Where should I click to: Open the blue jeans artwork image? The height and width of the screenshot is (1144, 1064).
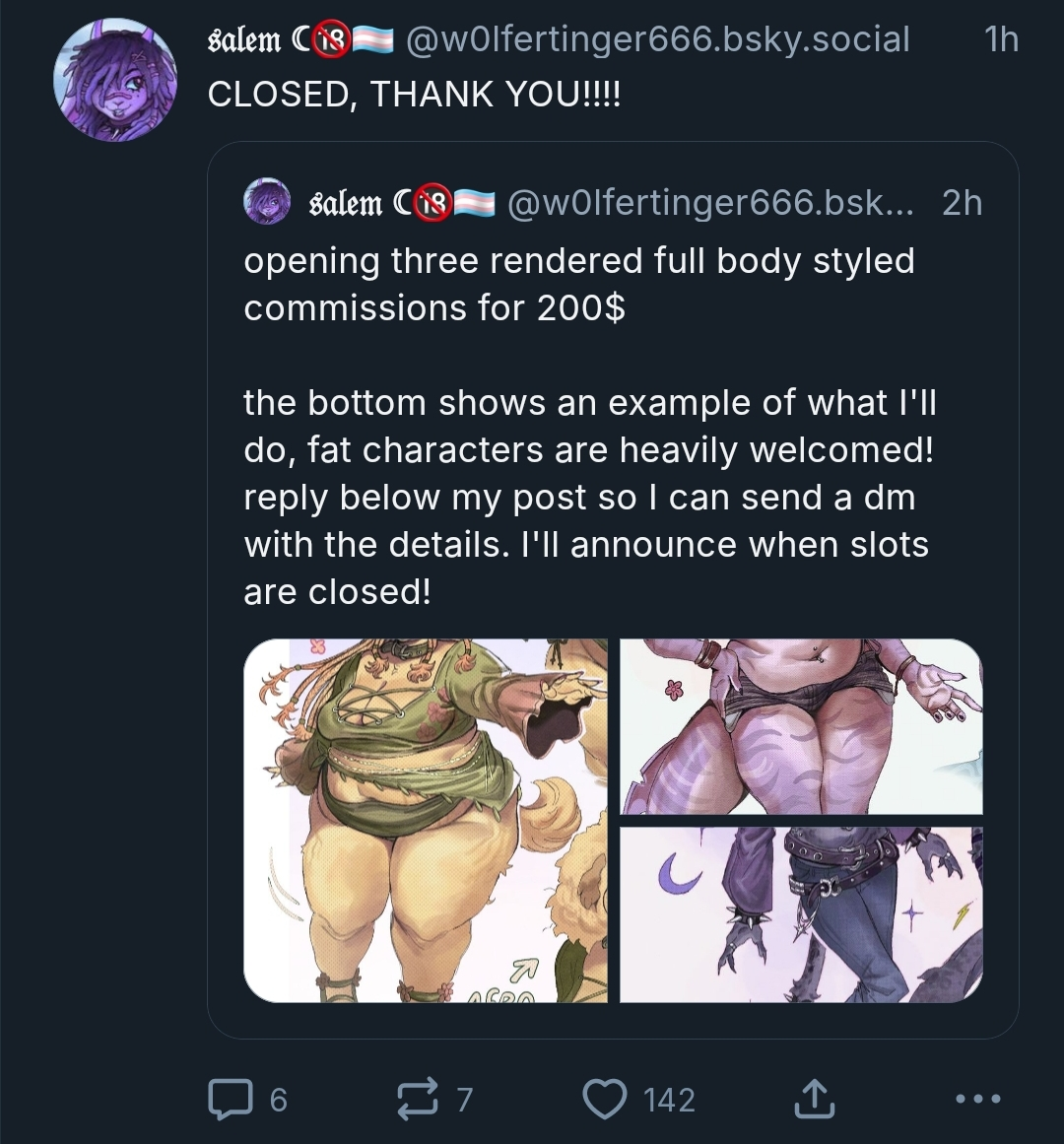[x=801, y=914]
